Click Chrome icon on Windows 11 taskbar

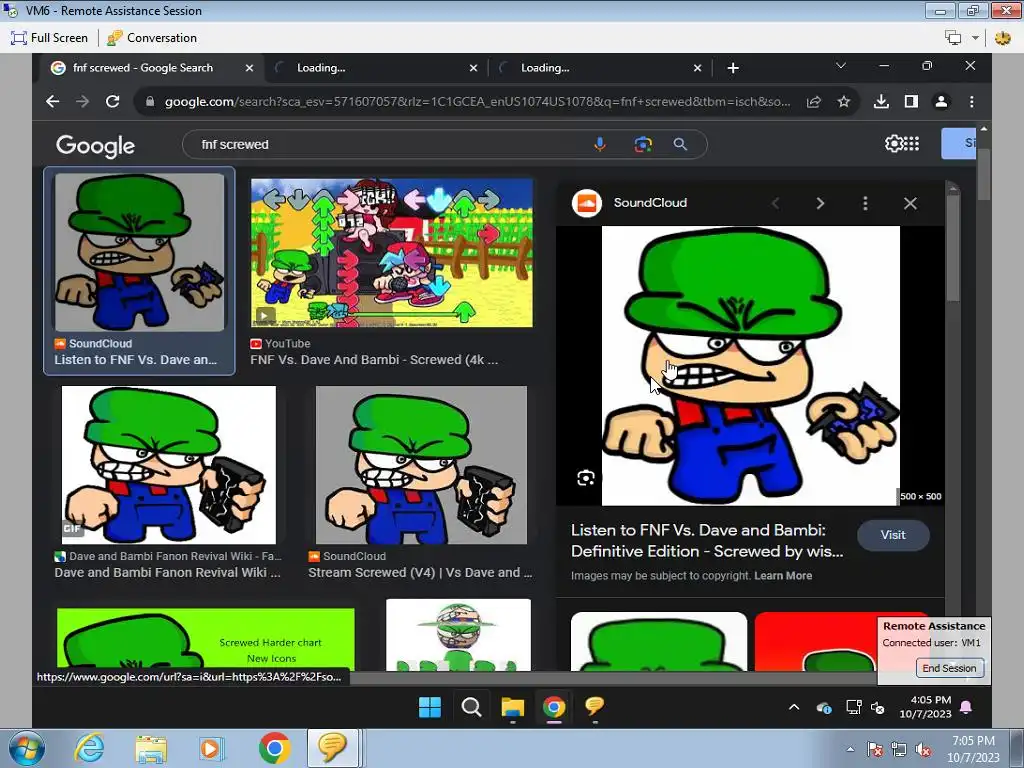[x=554, y=707]
